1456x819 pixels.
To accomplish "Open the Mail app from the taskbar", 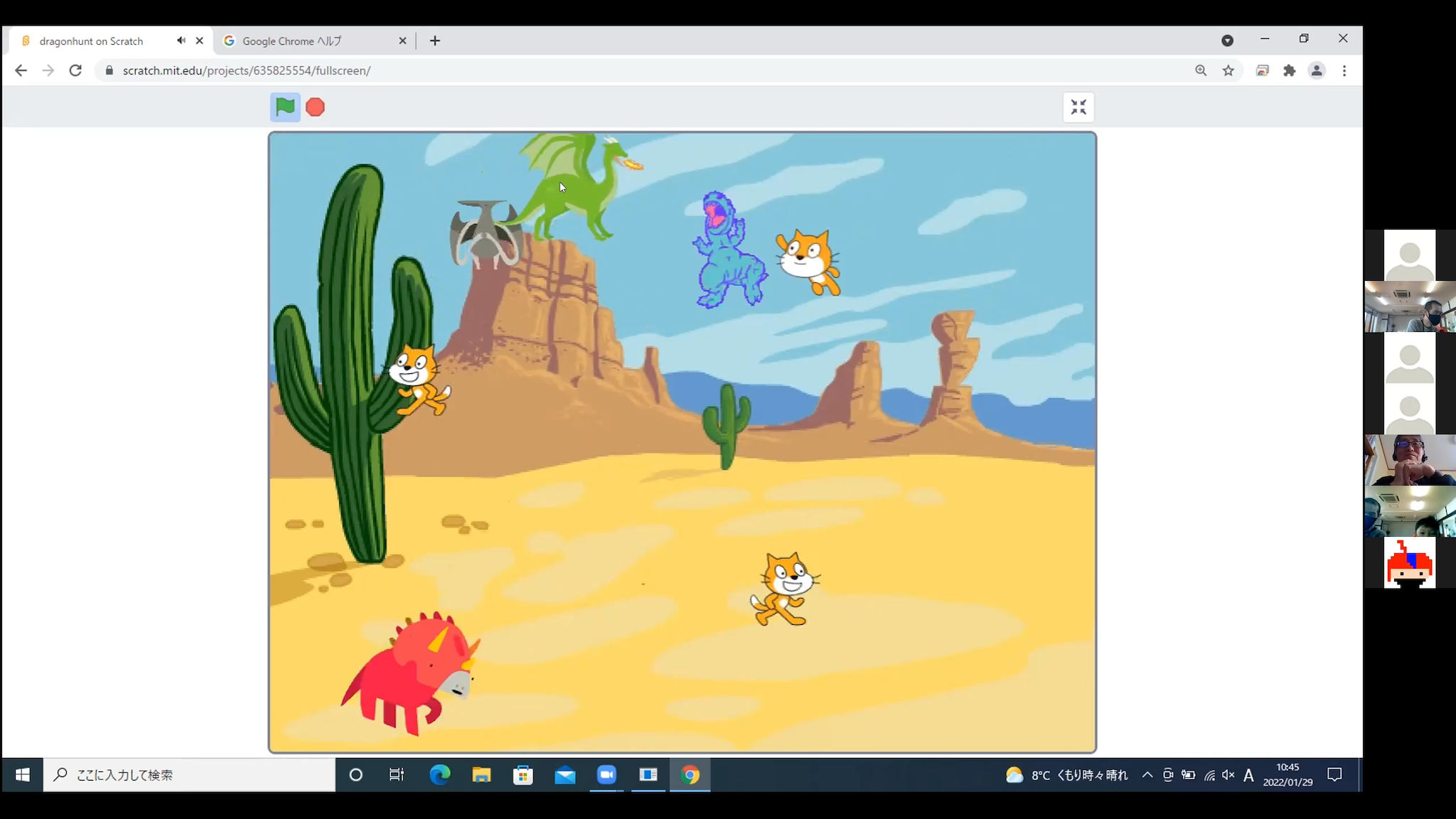I will point(565,775).
